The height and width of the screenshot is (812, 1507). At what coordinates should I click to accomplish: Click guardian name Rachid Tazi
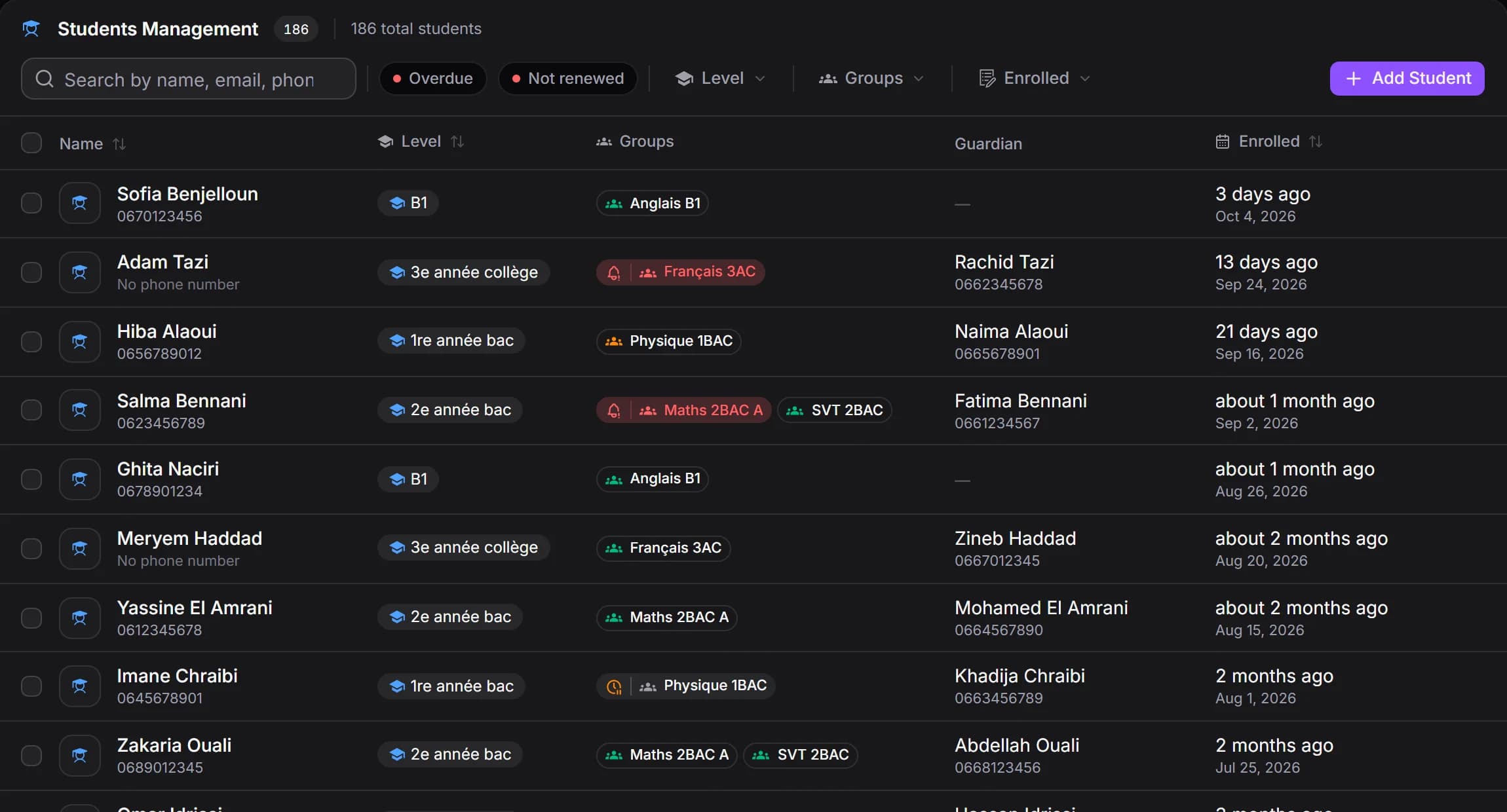[1004, 262]
